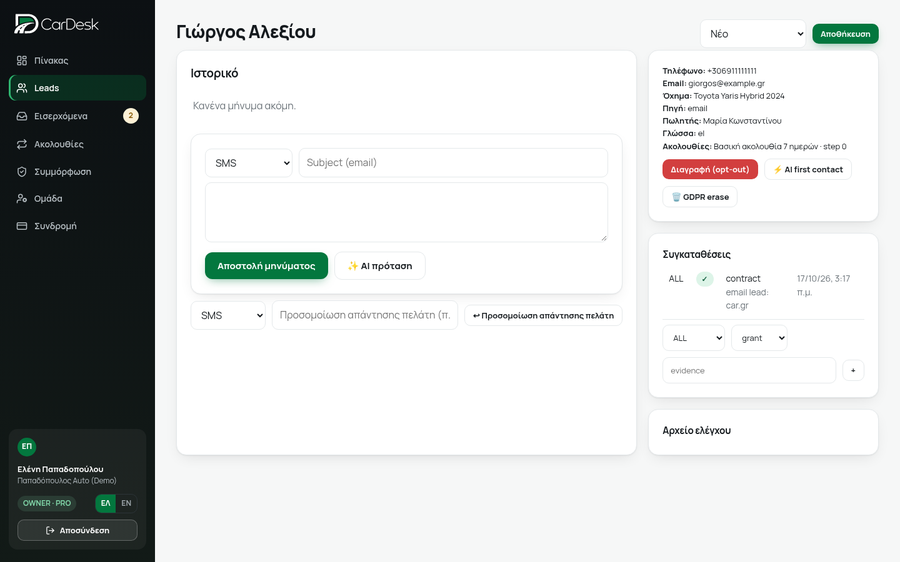Open the Πίνακας dashboard icon
Image resolution: width=900 pixels, height=562 pixels.
point(22,60)
